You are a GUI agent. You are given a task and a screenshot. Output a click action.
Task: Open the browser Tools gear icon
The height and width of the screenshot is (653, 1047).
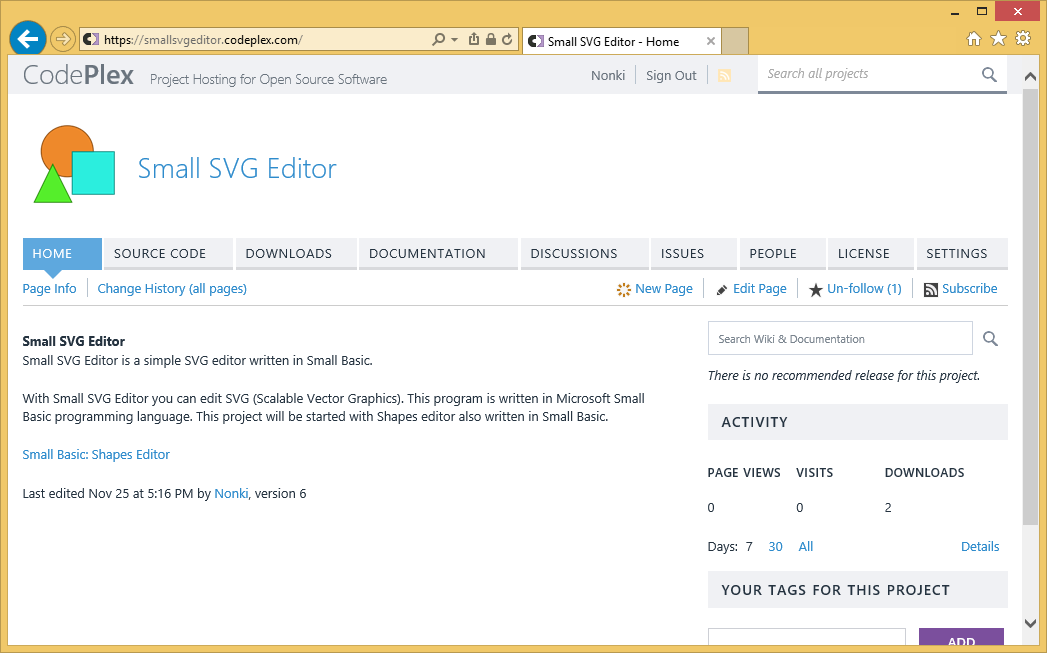1023,39
